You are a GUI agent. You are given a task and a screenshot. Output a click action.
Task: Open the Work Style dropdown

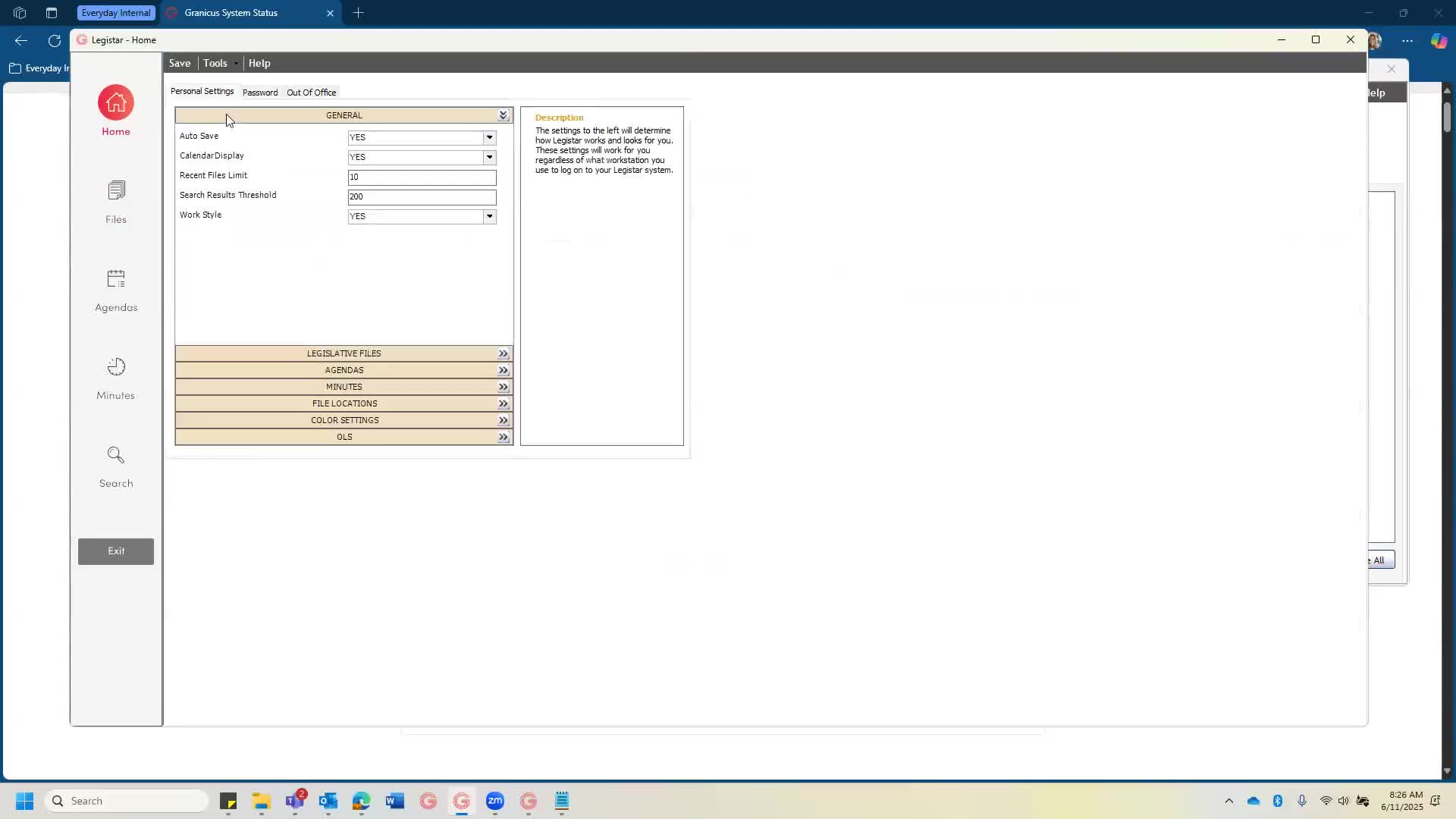coord(489,217)
